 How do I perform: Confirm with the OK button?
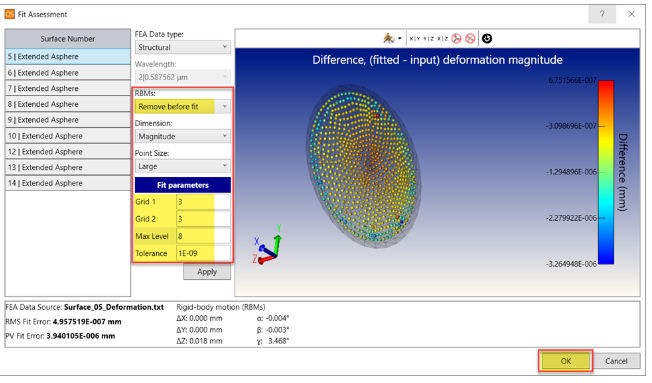(x=566, y=361)
